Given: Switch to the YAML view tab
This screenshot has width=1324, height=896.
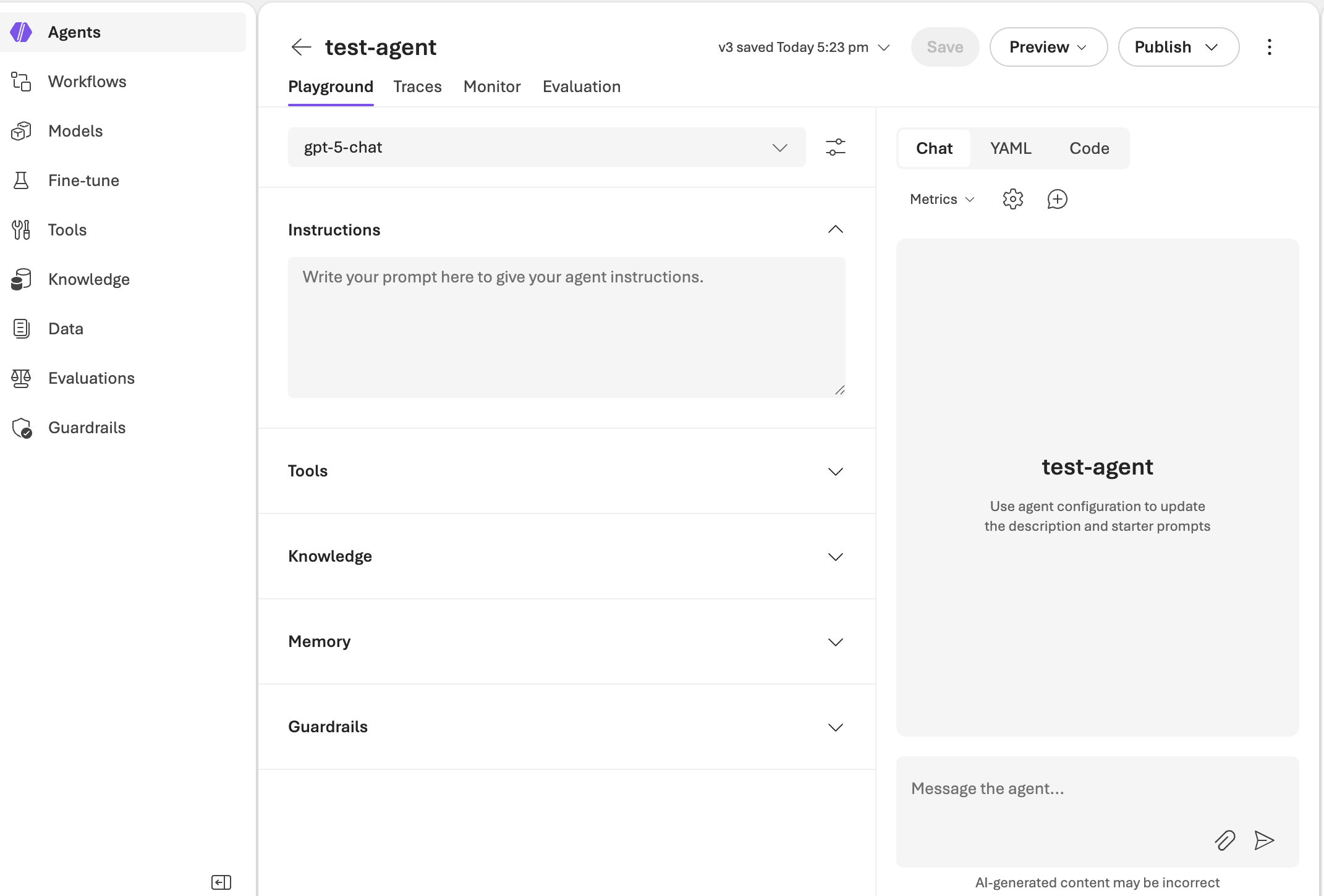Looking at the screenshot, I should click(x=1011, y=148).
